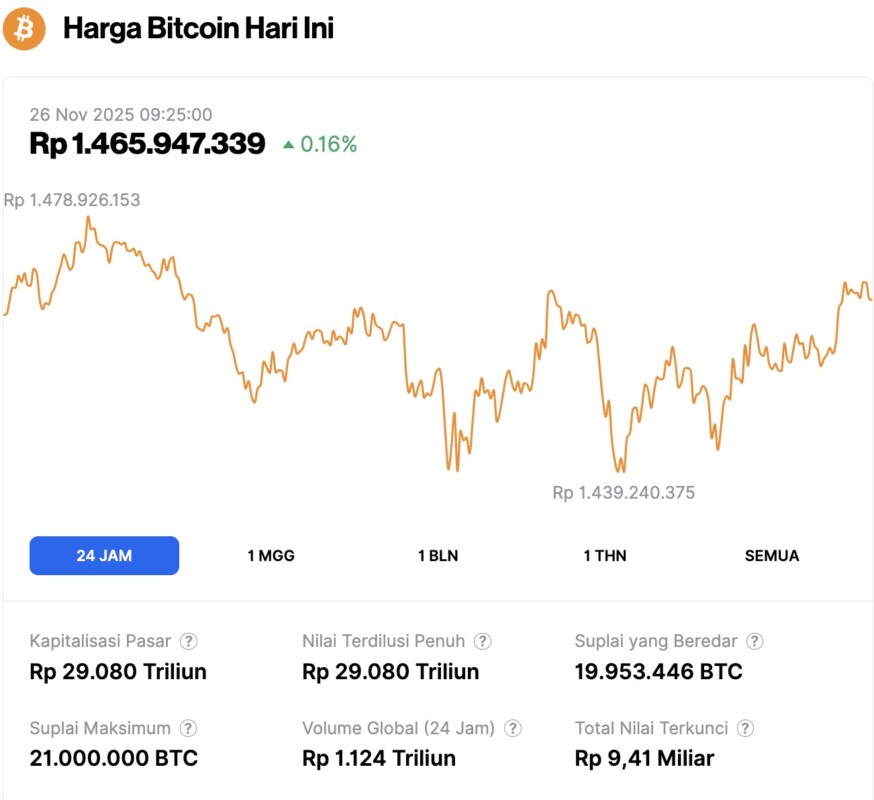Click the current price Rp 1.465.947.339
874x800 pixels.
147,144
